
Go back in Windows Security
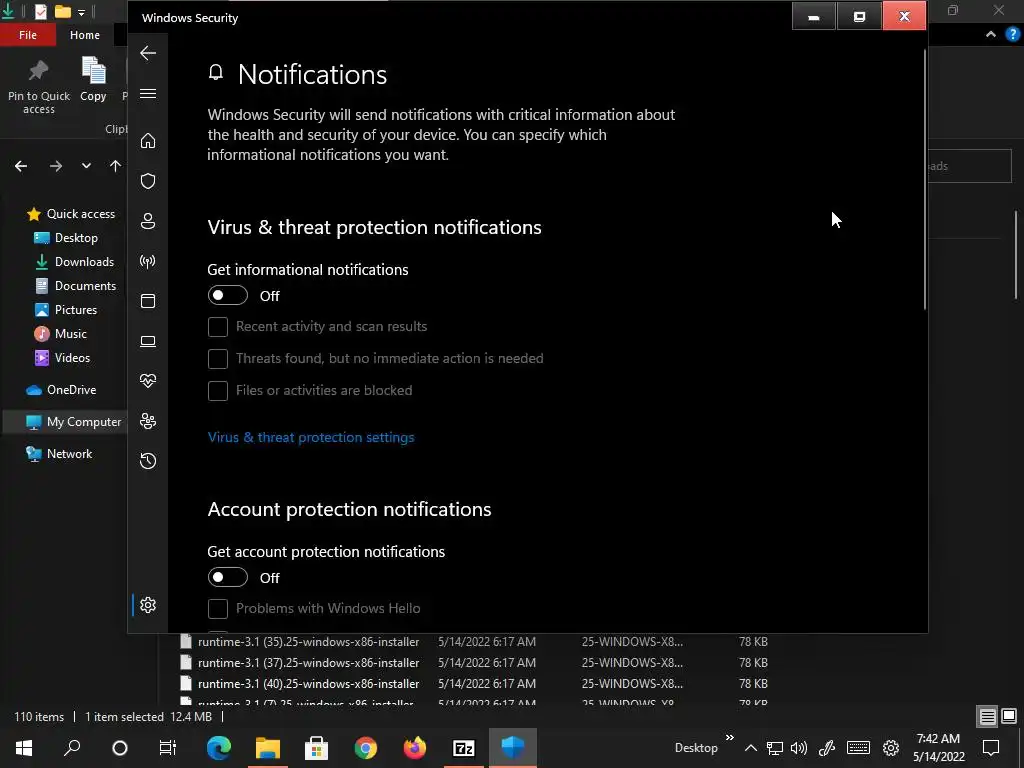coord(148,53)
